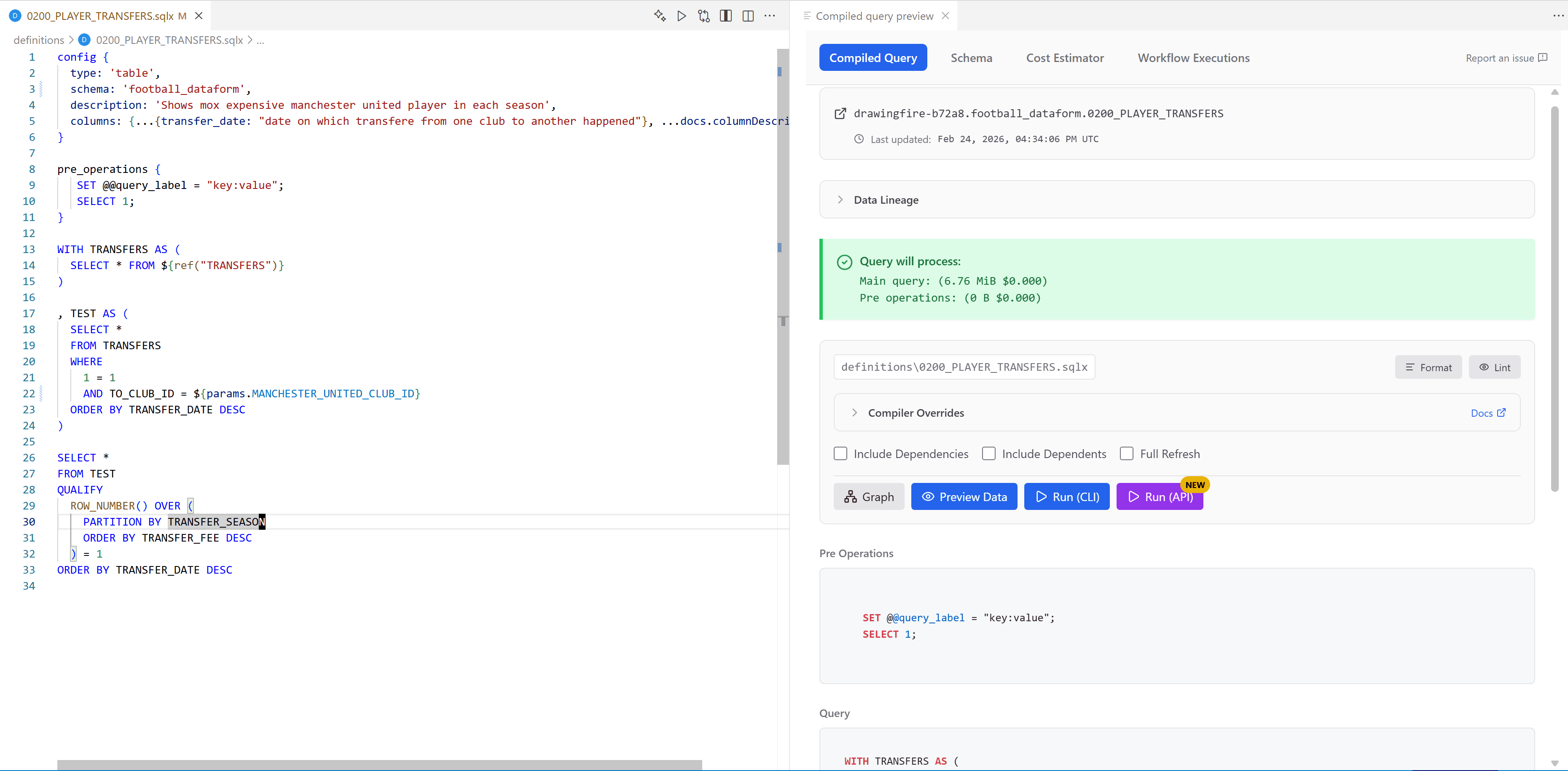Open the compare changes icon

coord(703,16)
